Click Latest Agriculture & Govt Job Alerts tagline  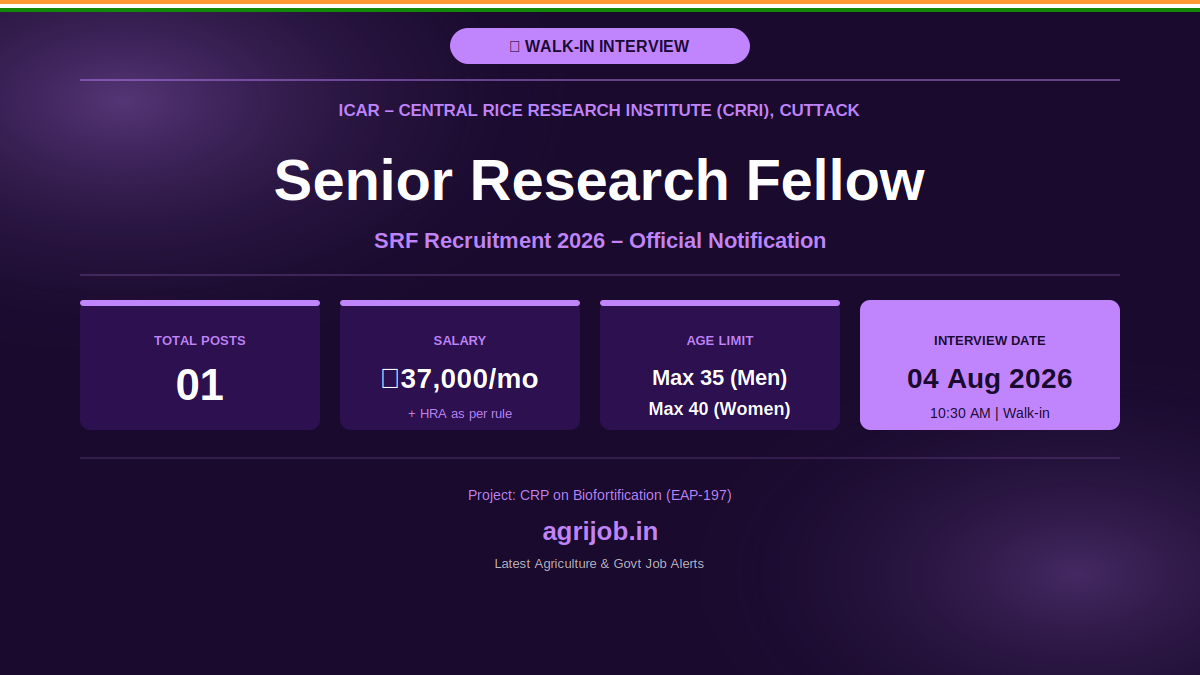click(x=599, y=564)
